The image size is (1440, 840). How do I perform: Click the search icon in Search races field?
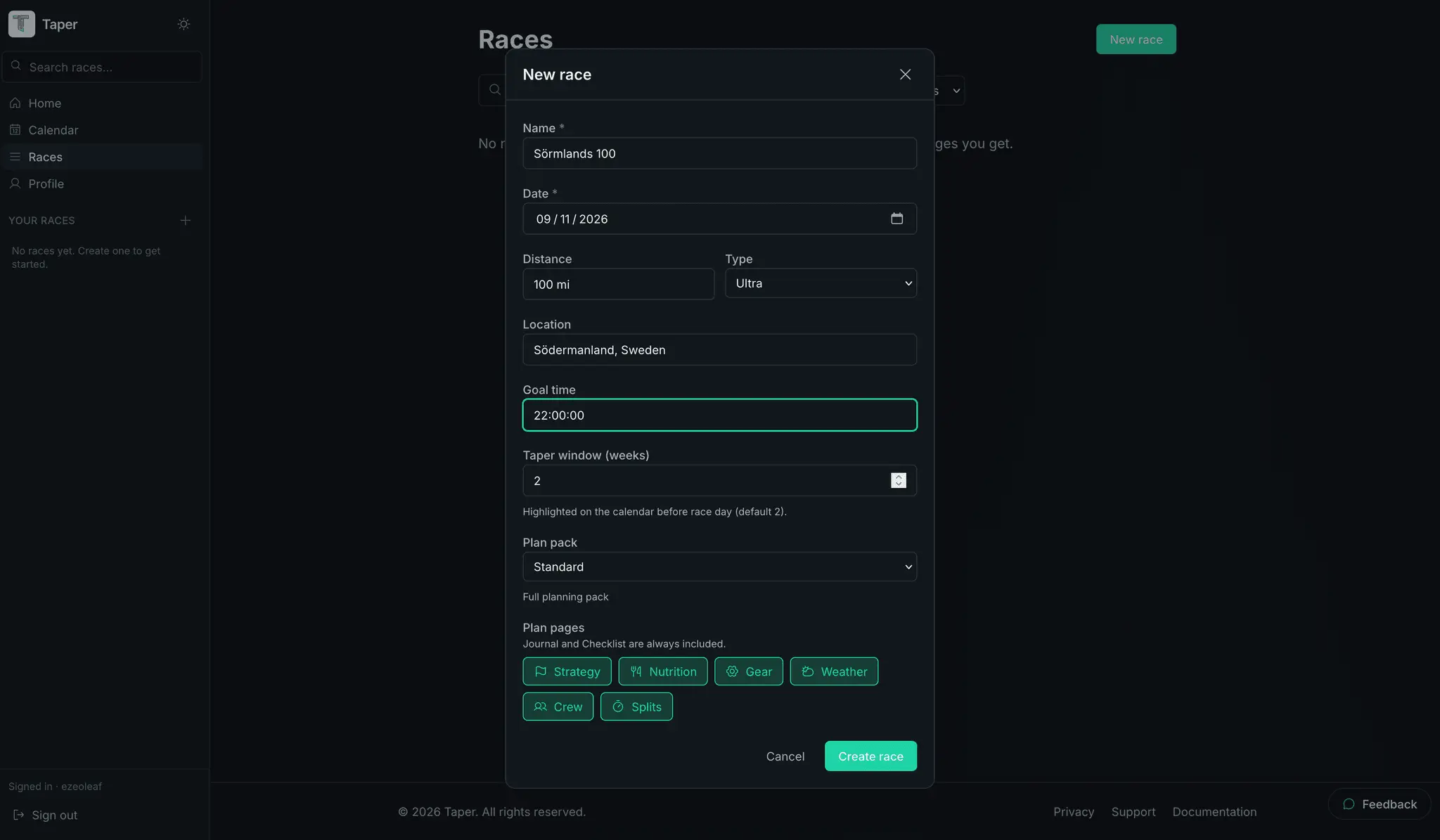[x=16, y=66]
